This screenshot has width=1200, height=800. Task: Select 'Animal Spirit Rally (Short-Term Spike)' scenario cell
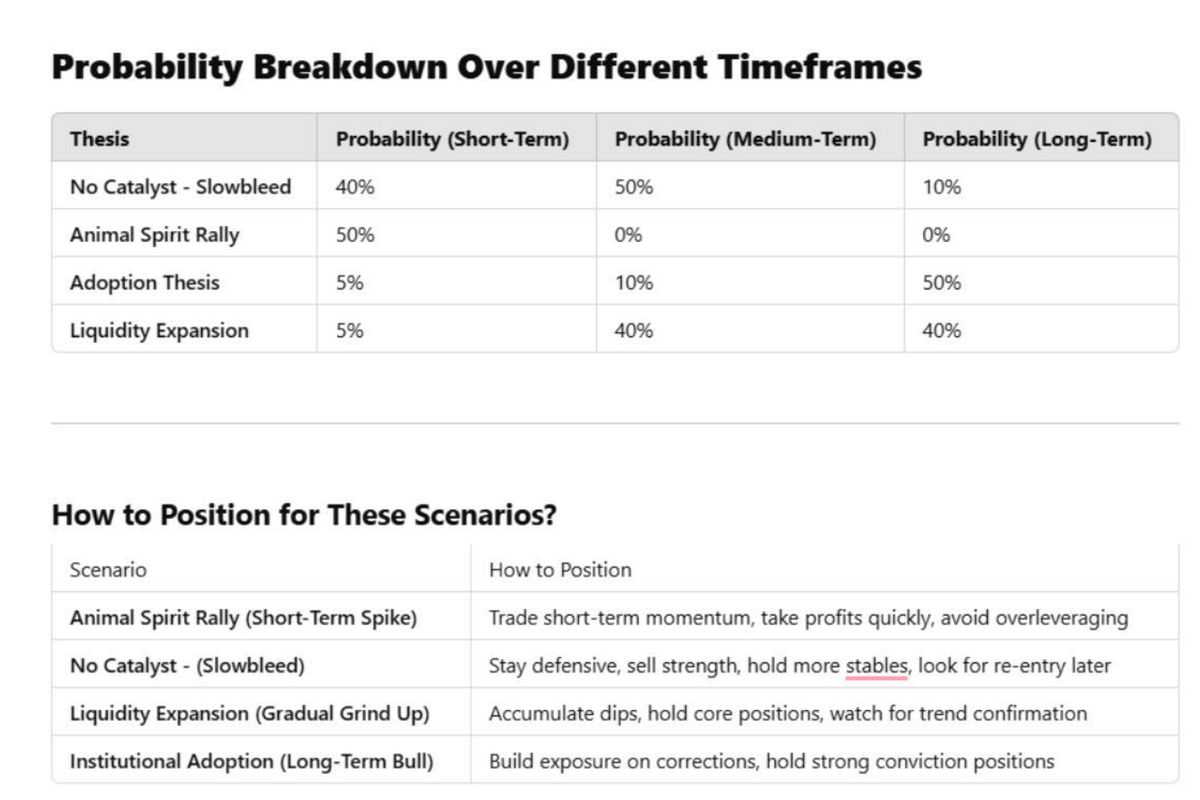(243, 618)
